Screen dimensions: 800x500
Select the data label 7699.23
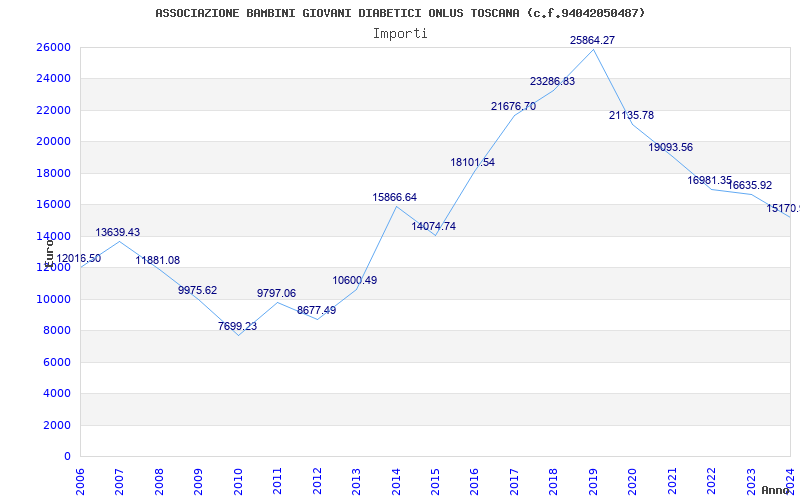(237, 326)
